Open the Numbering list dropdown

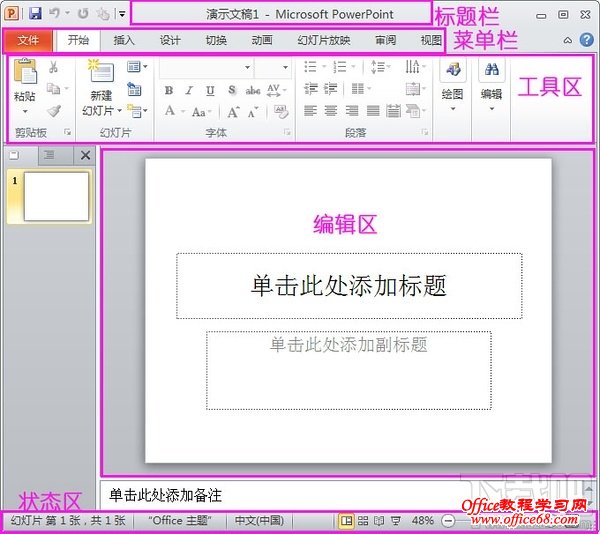pyautogui.click(x=344, y=67)
